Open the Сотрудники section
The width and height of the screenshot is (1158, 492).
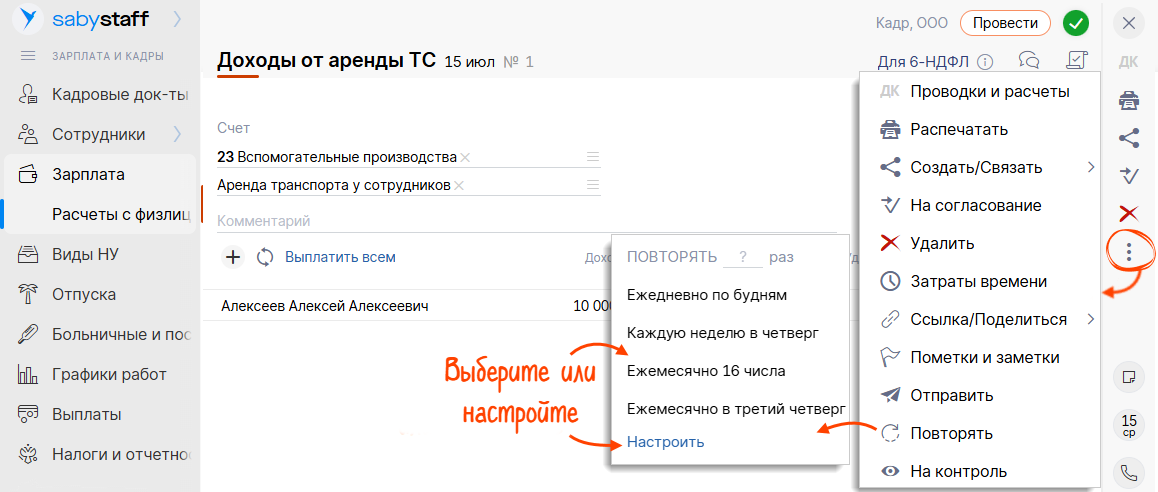pos(98,134)
